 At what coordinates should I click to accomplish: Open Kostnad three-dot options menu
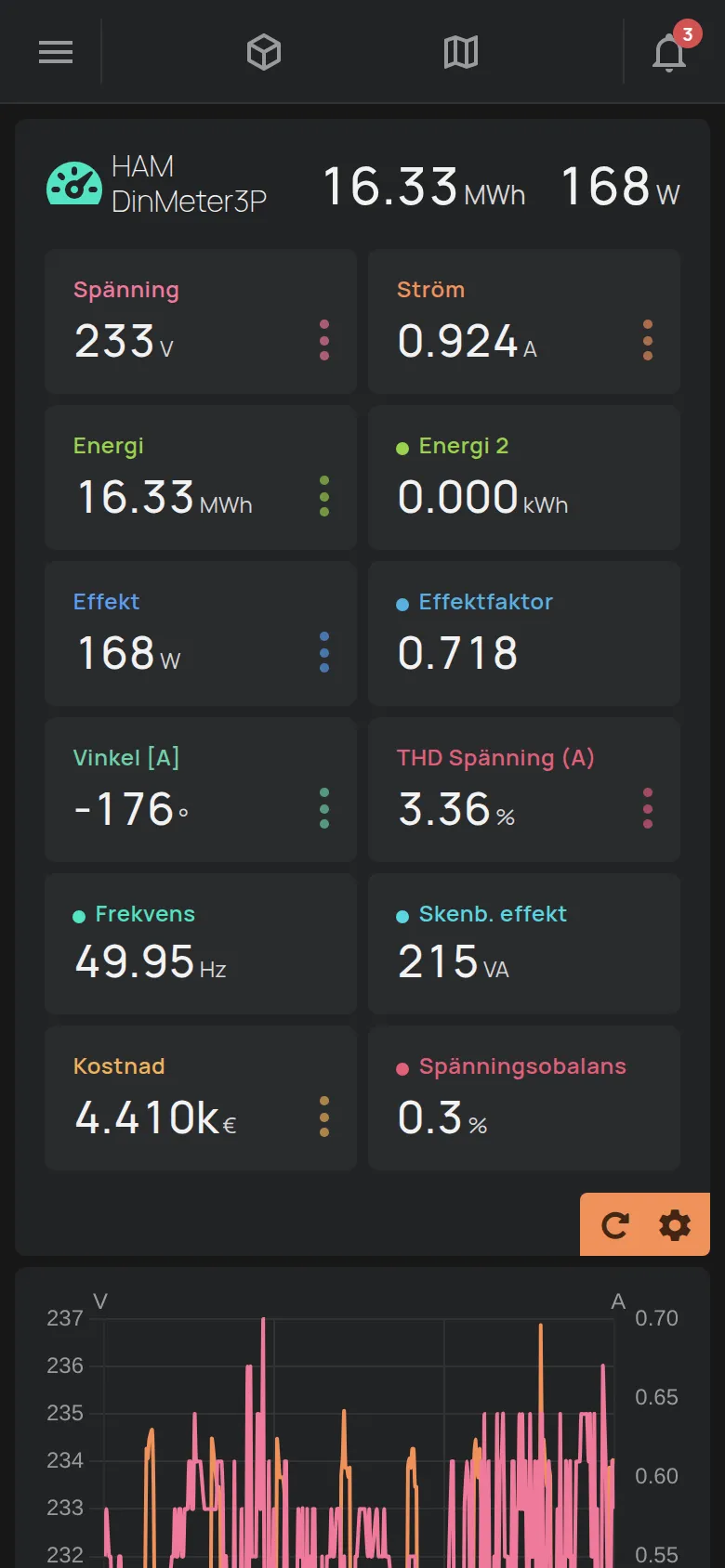point(324,1117)
